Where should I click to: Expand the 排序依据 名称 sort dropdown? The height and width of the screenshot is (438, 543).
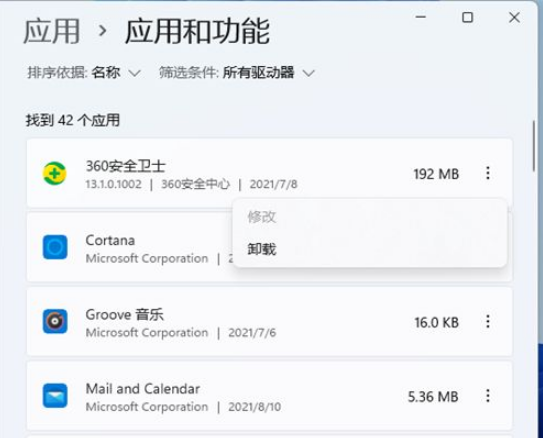[84, 73]
